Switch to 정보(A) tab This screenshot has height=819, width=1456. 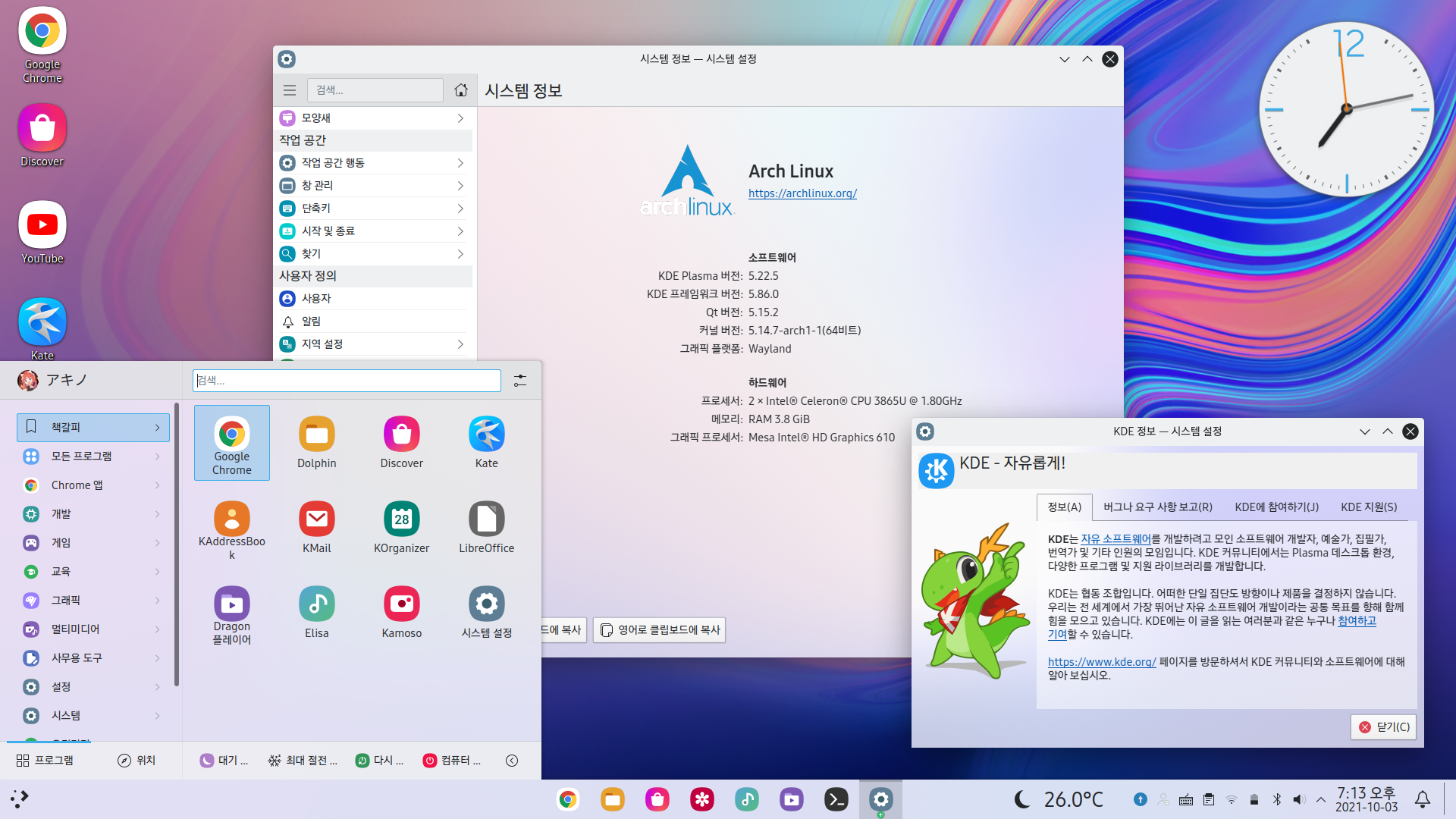1064,507
